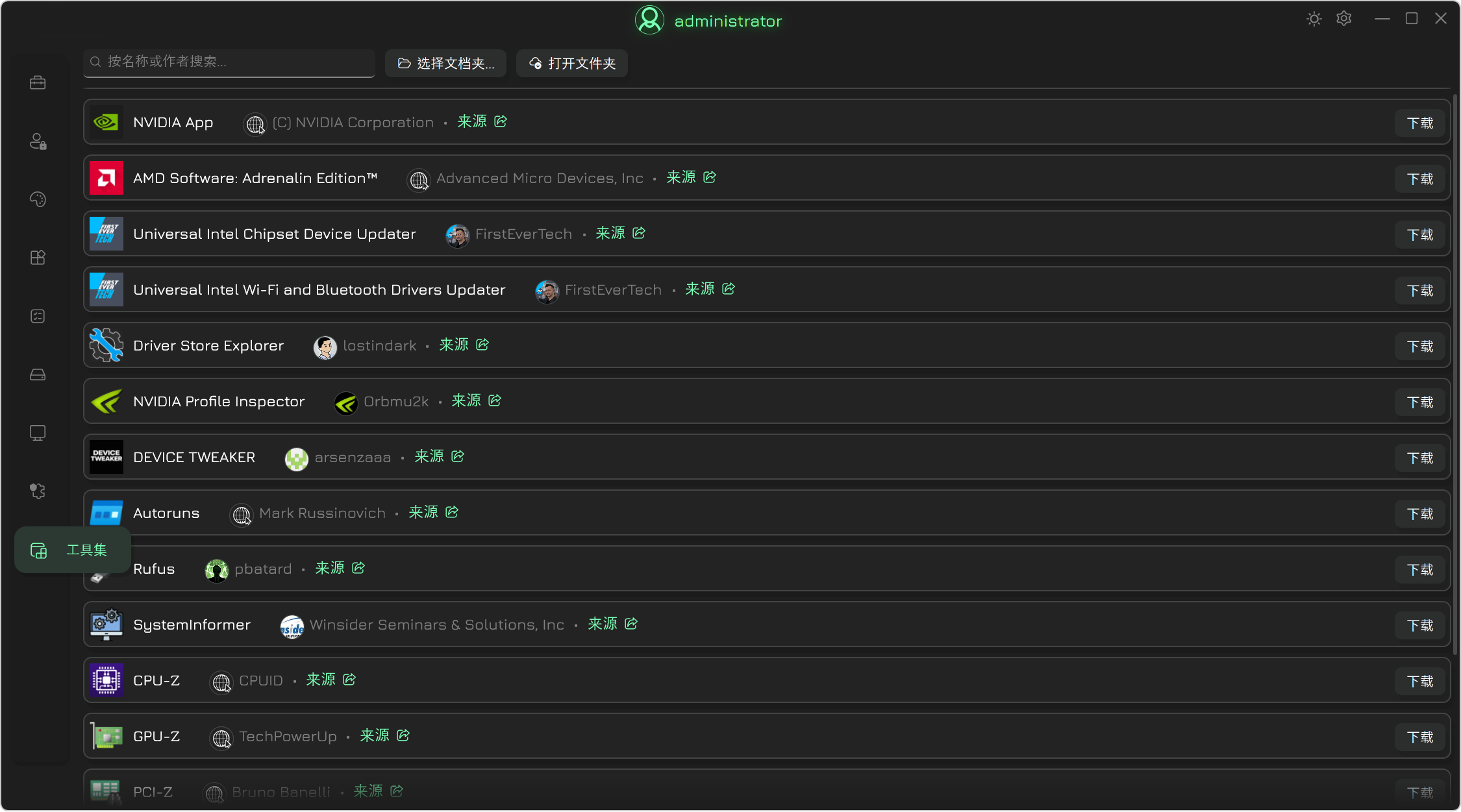Click the red AMD Software logo icon
This screenshot has width=1461, height=812.
click(x=106, y=178)
